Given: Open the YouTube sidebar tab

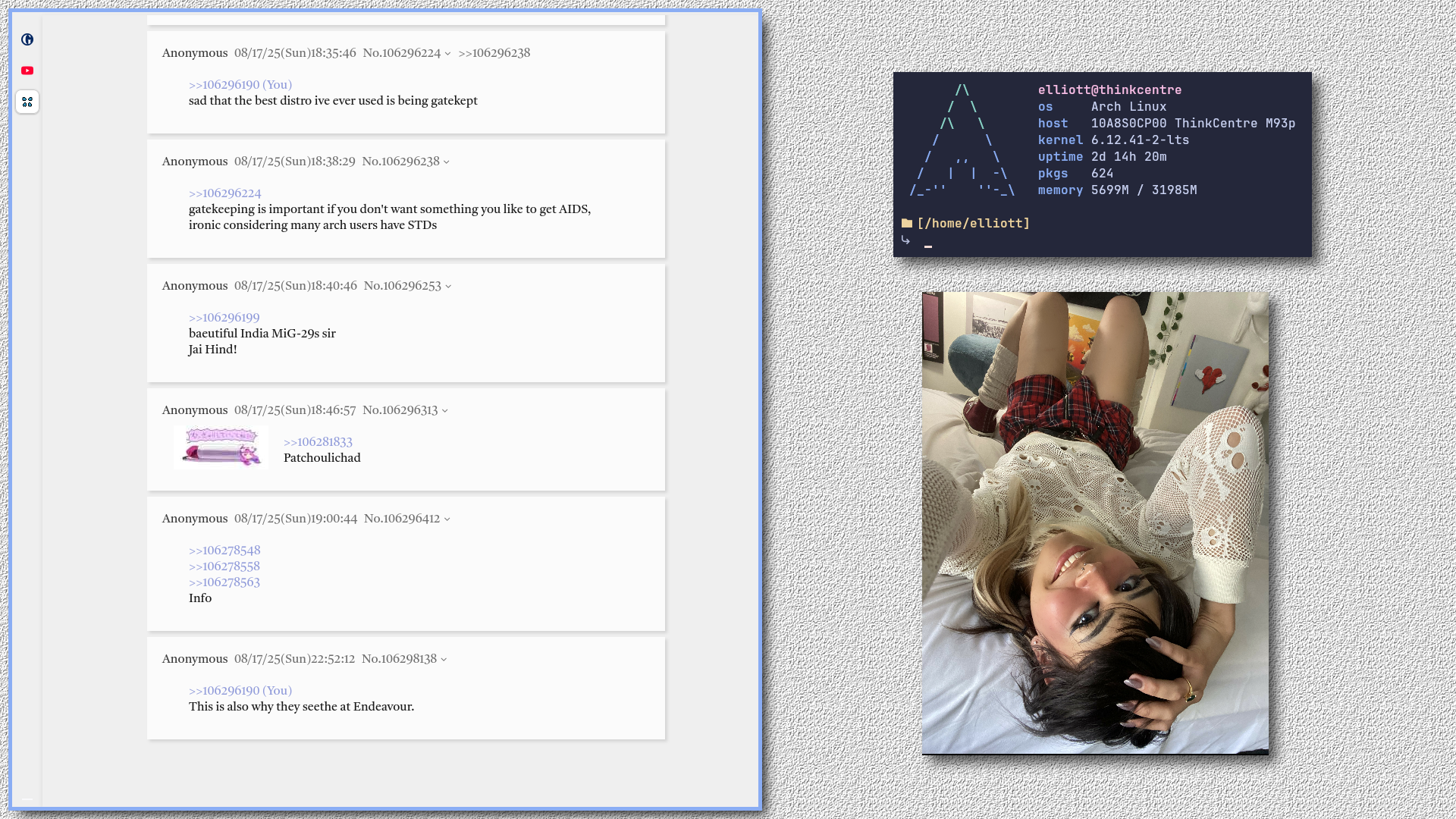Looking at the screenshot, I should tap(27, 71).
